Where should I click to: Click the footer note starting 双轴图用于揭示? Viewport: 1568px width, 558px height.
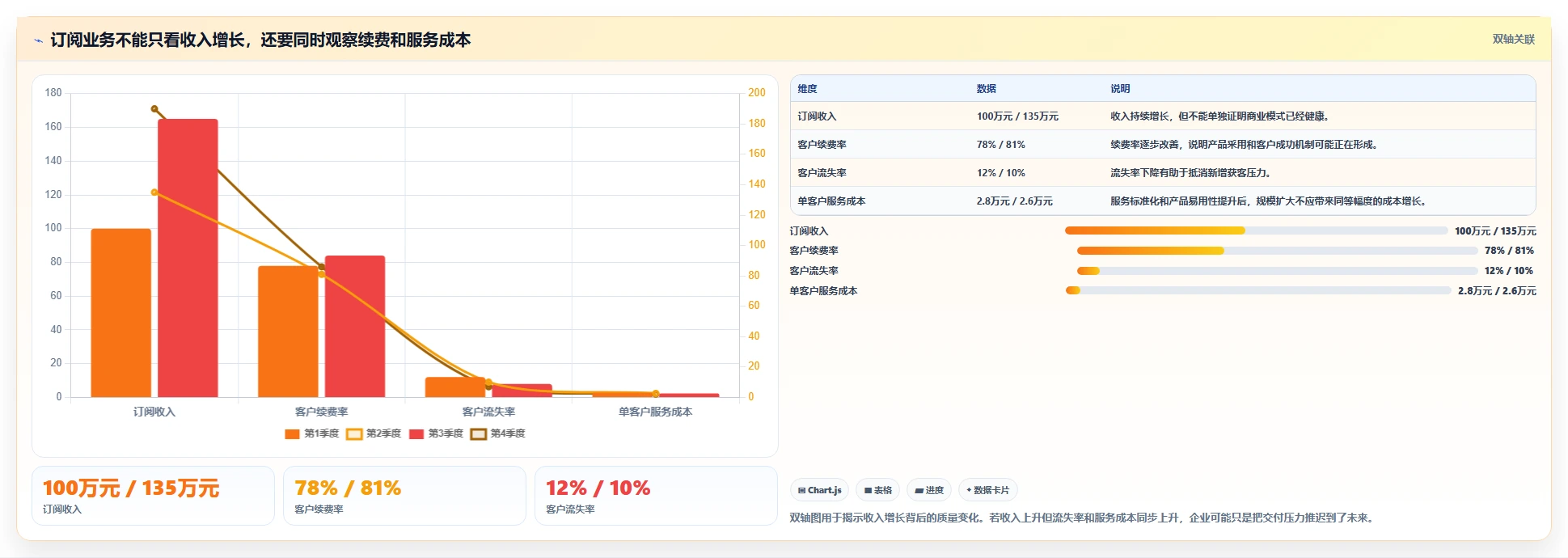[1084, 518]
